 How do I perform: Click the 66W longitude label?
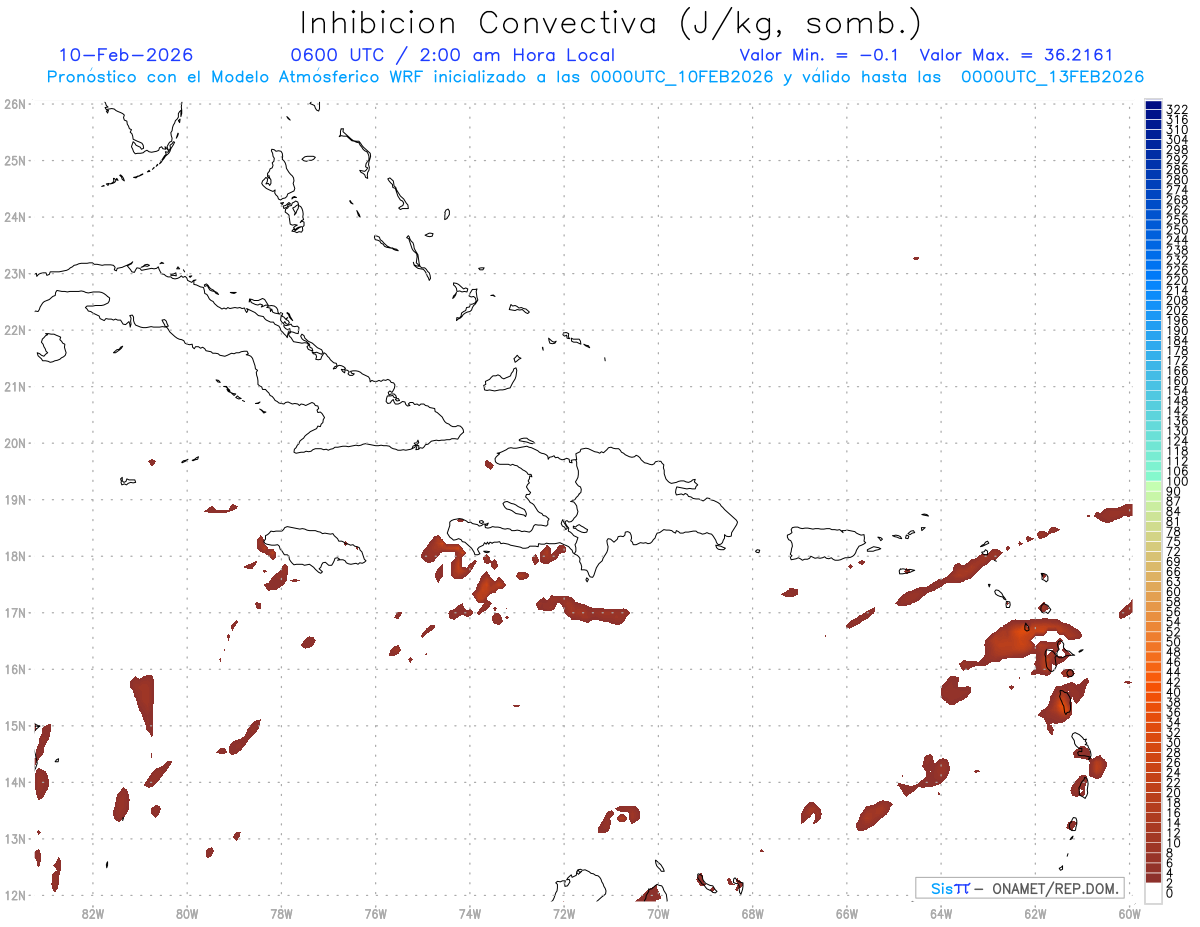pyautogui.click(x=847, y=913)
